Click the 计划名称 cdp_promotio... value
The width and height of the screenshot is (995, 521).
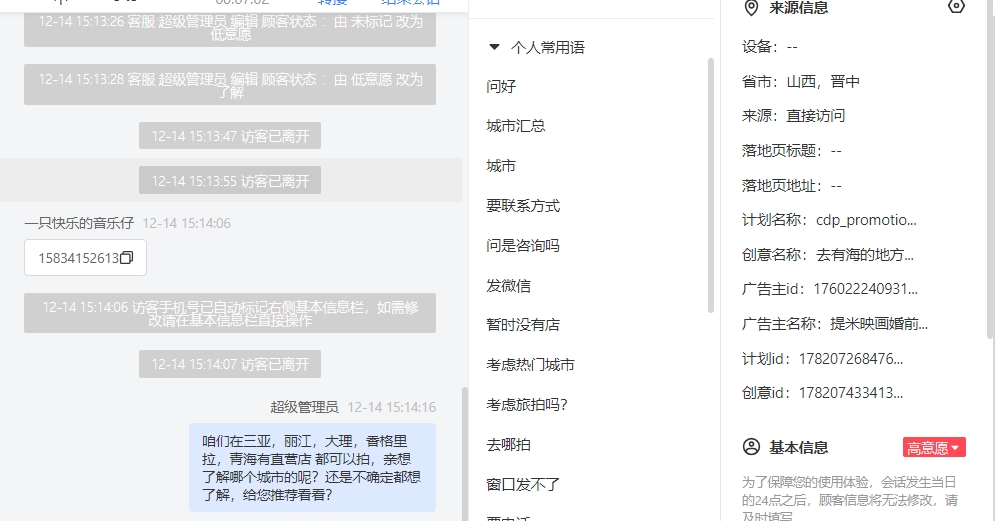coord(866,220)
